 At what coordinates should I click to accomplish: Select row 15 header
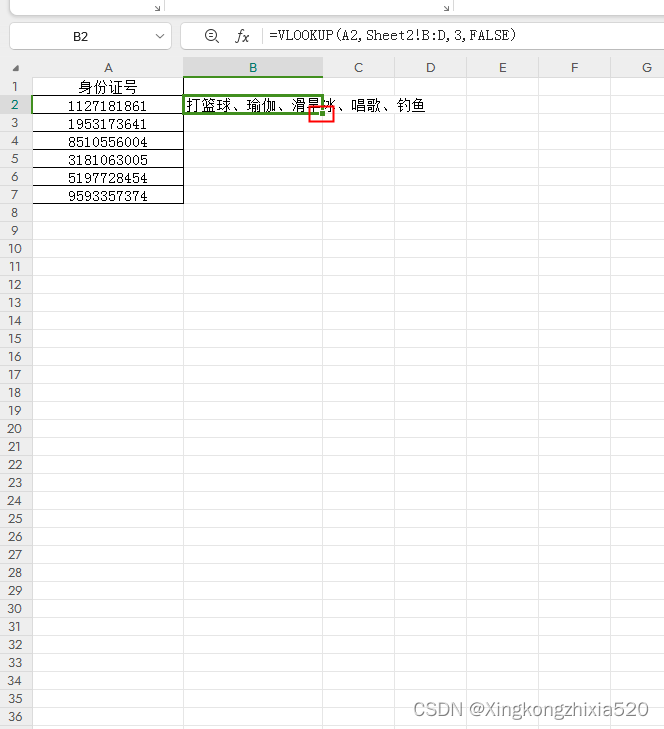point(15,339)
